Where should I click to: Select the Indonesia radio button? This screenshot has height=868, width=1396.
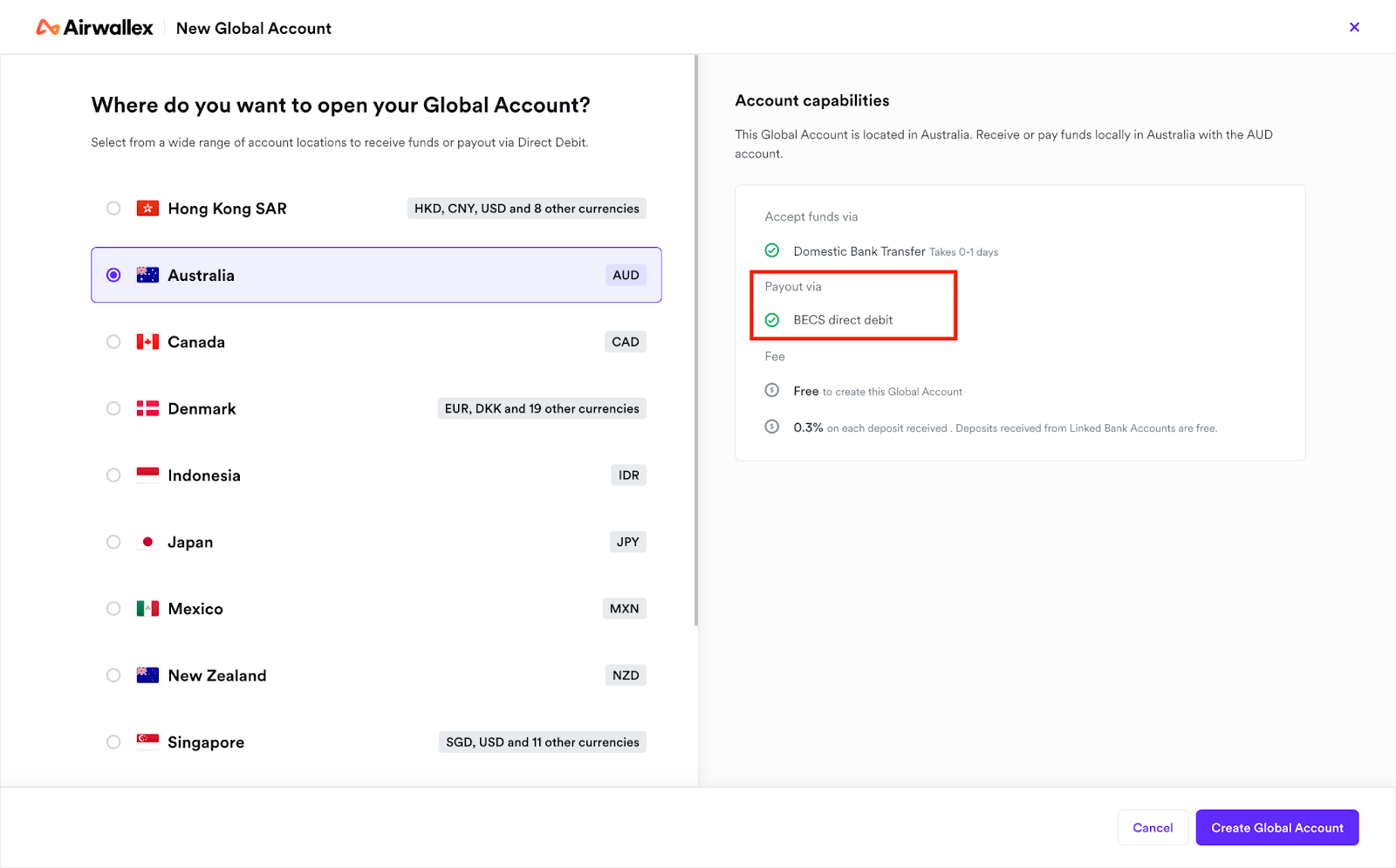113,475
